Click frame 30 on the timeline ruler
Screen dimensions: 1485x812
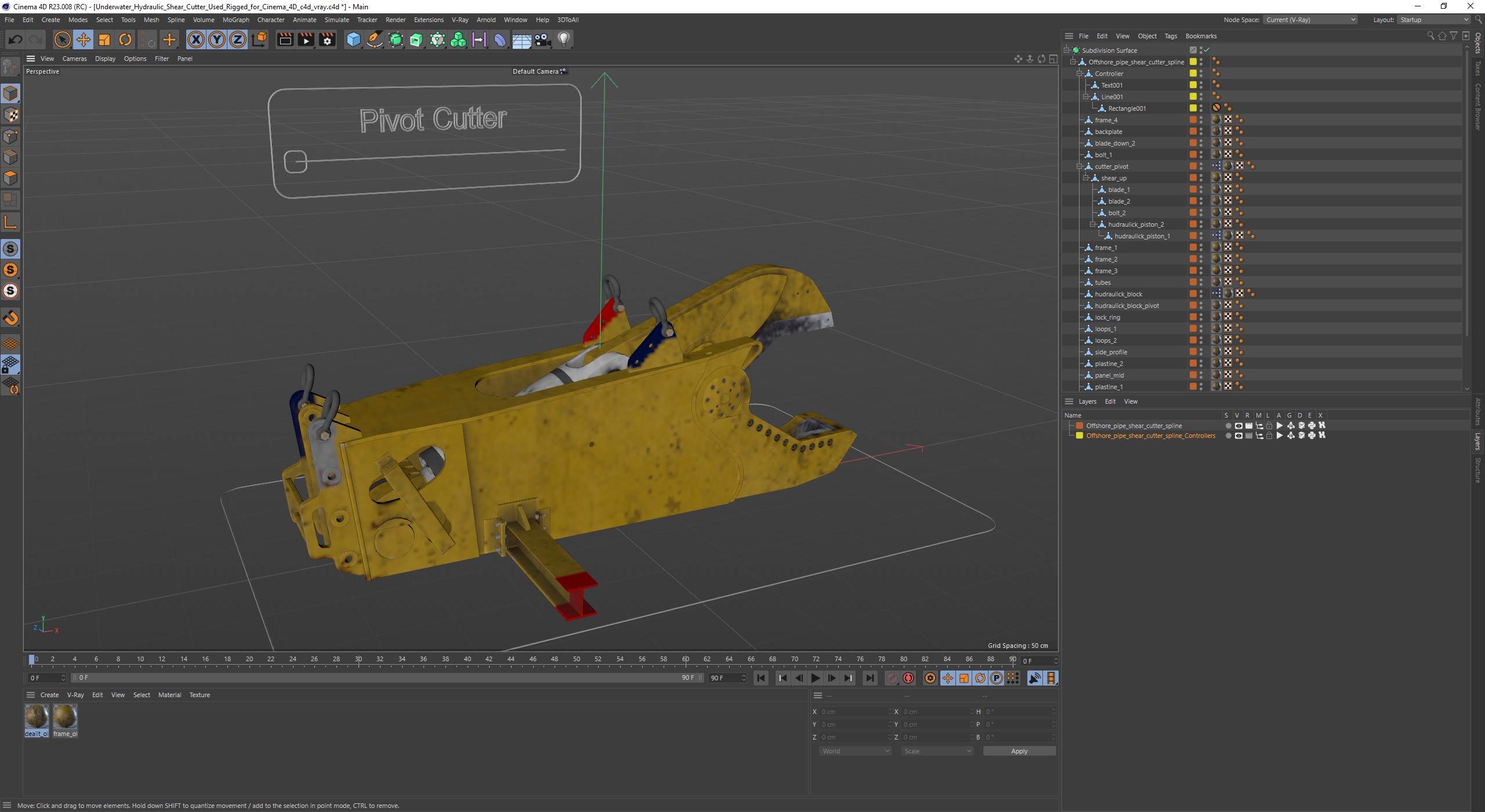point(358,659)
